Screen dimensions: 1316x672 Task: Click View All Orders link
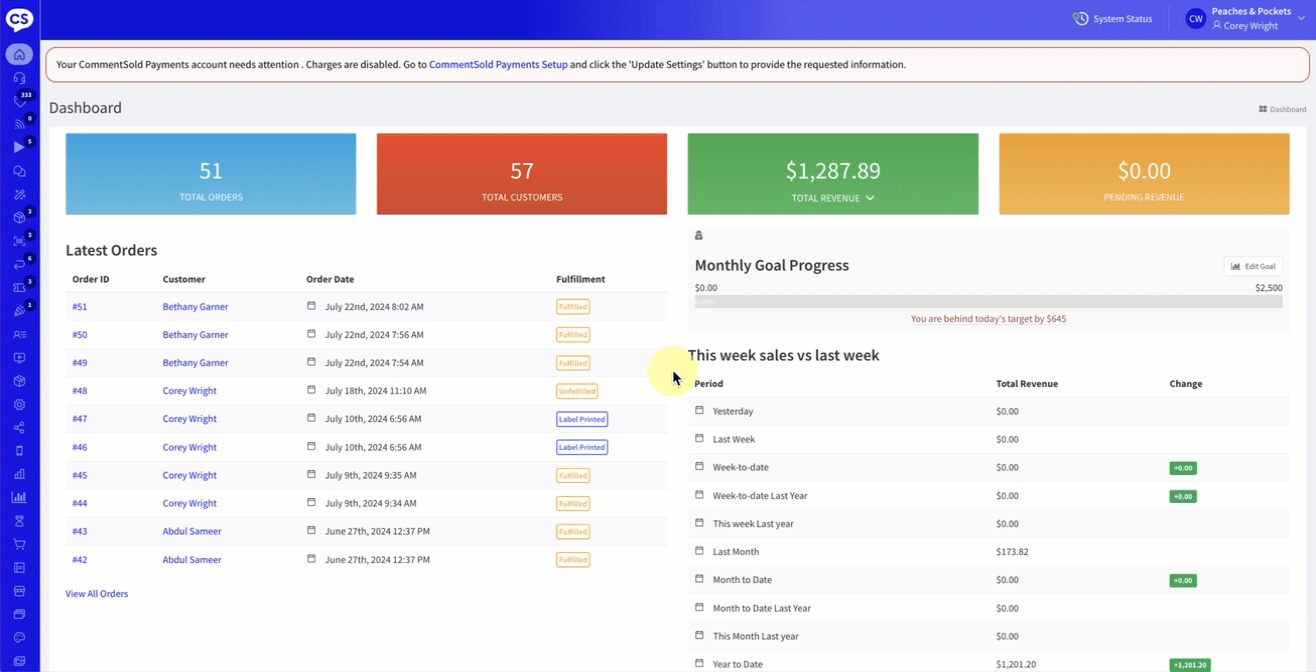tap(97, 594)
